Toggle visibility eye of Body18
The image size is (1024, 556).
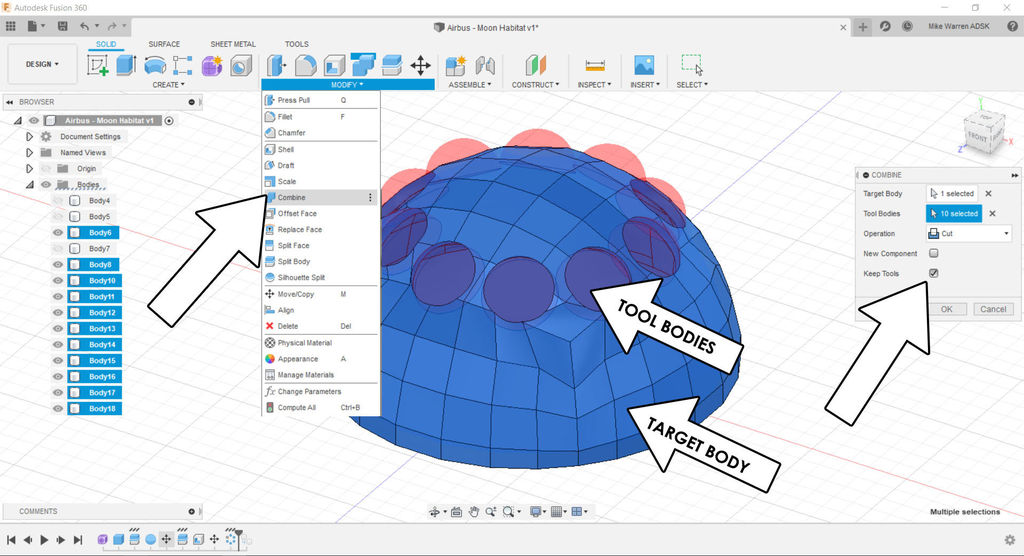[58, 408]
